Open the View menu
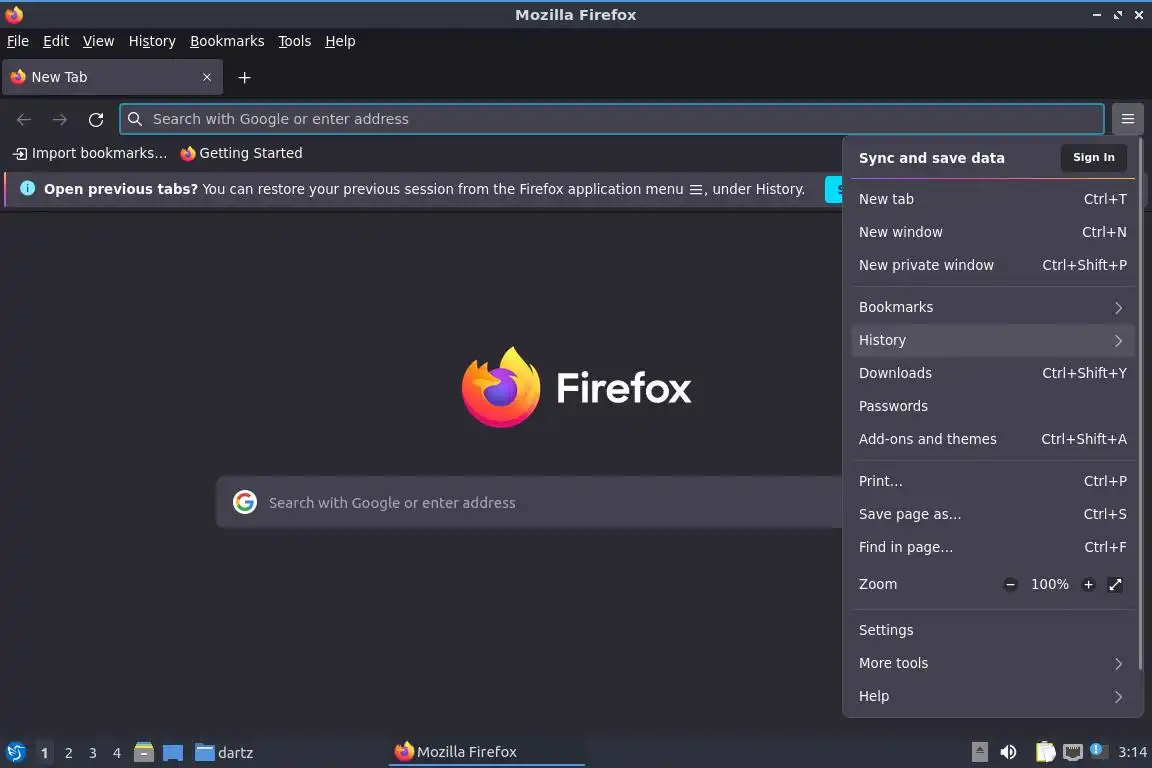Screen dimensions: 1152x768 (x=98, y=41)
